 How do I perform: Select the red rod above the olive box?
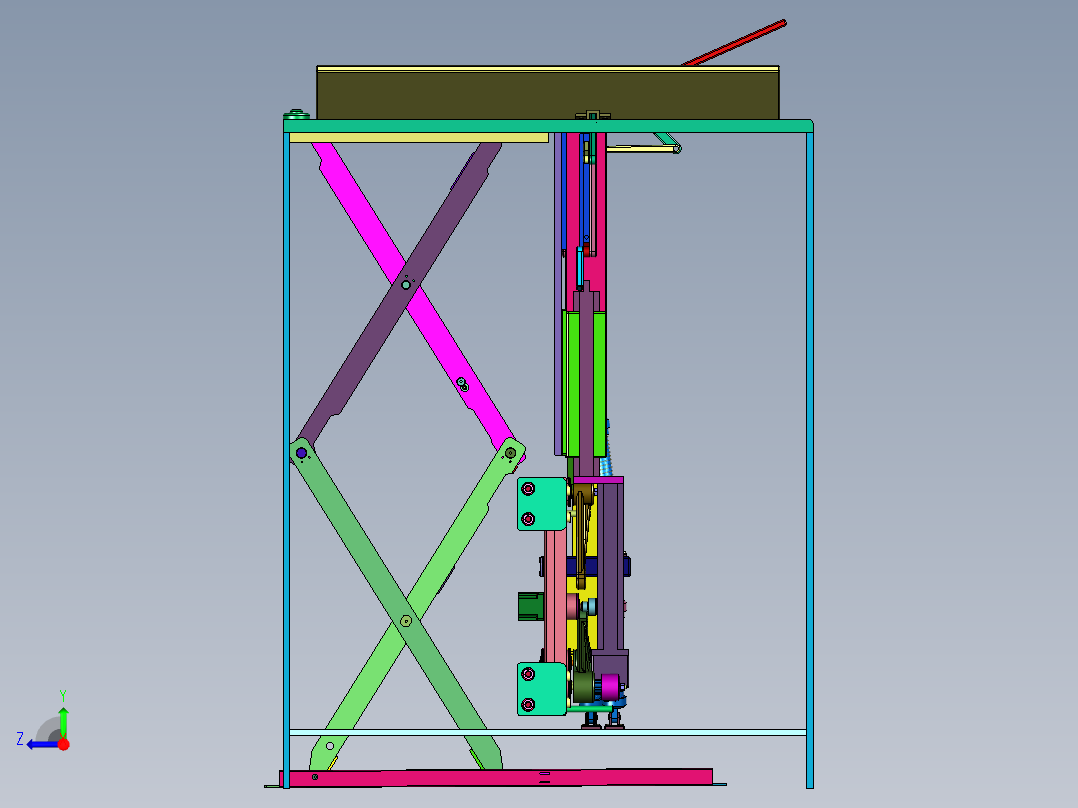(x=735, y=43)
